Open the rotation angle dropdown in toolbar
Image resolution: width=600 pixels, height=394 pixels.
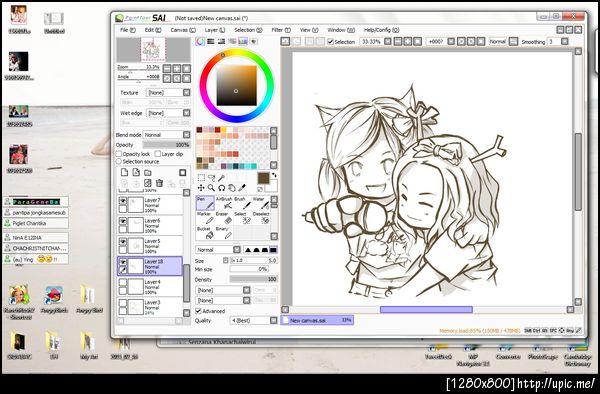coord(451,41)
